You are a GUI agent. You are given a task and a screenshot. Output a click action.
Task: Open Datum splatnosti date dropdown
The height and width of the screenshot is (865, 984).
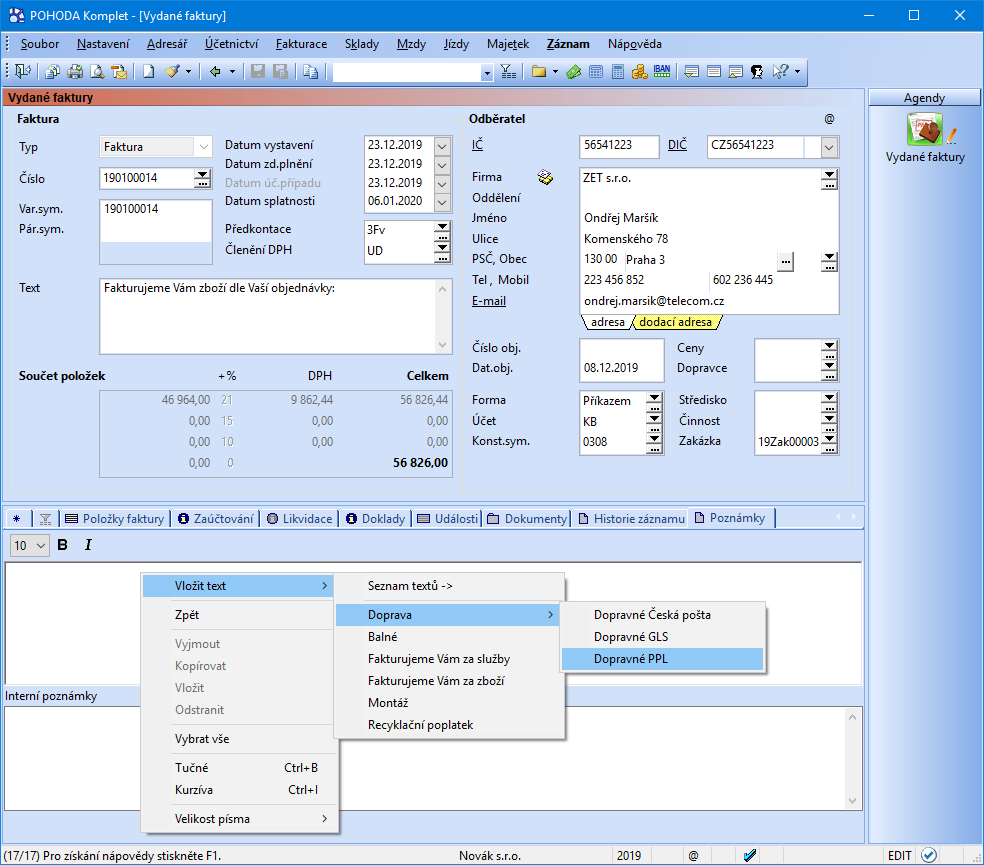tap(442, 202)
